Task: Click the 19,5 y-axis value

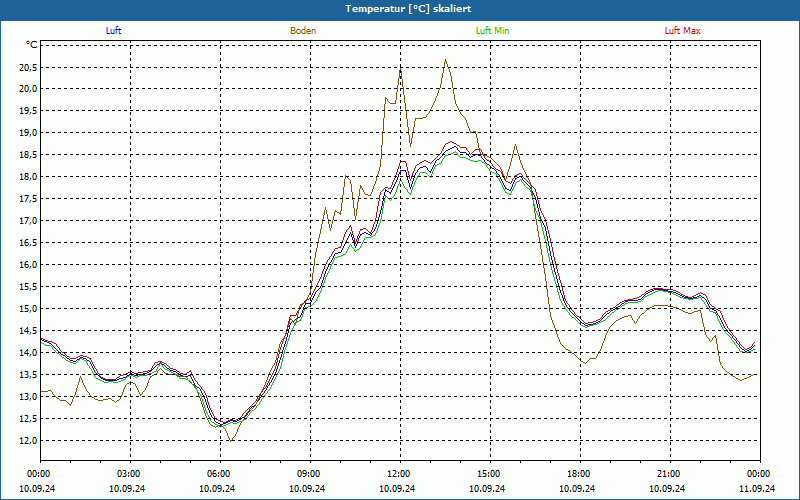Action: click(29, 111)
